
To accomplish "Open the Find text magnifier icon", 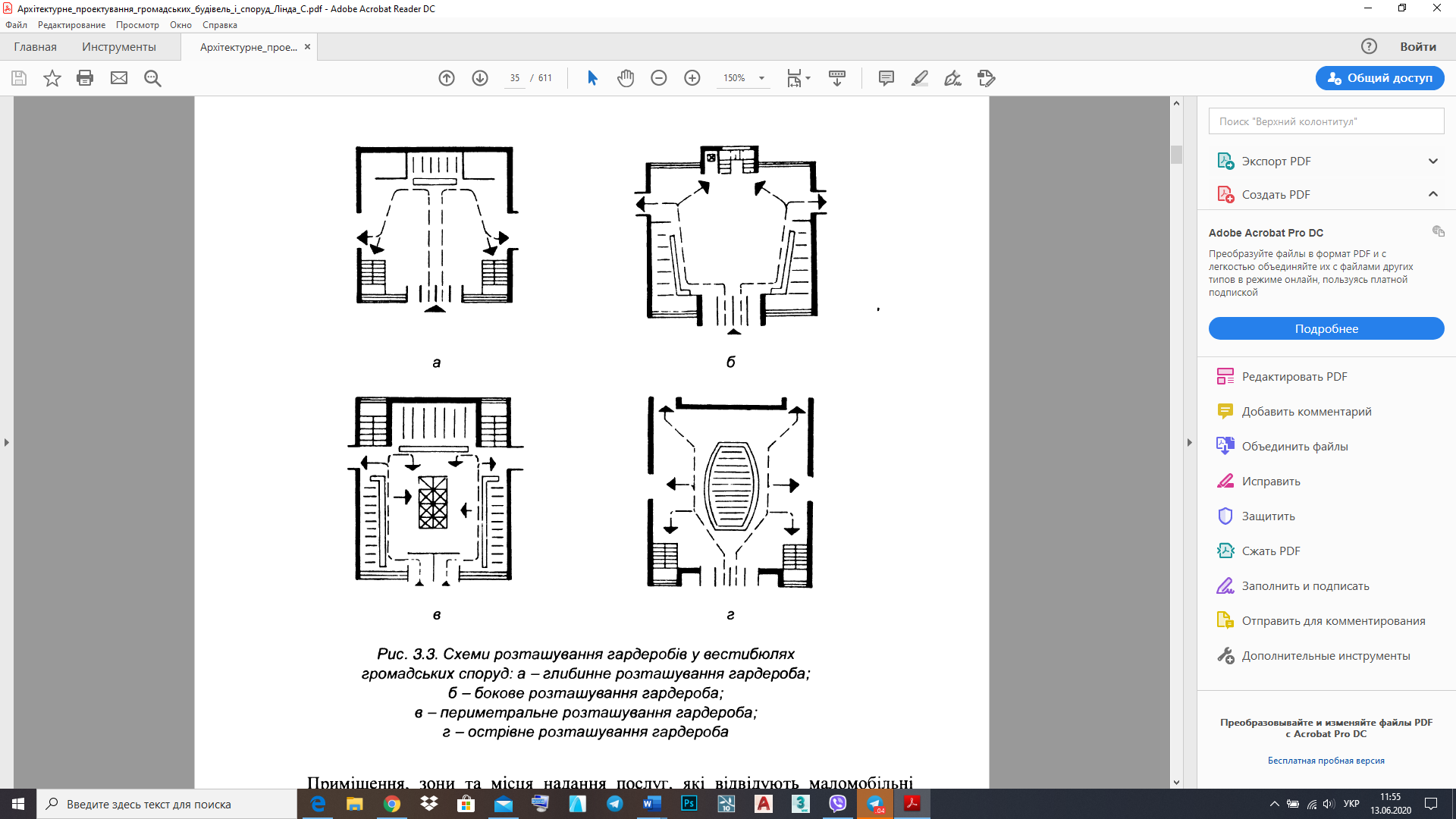I will click(x=152, y=78).
